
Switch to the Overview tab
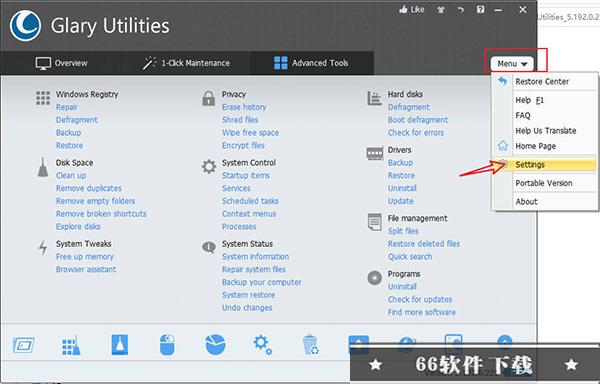click(x=62, y=63)
